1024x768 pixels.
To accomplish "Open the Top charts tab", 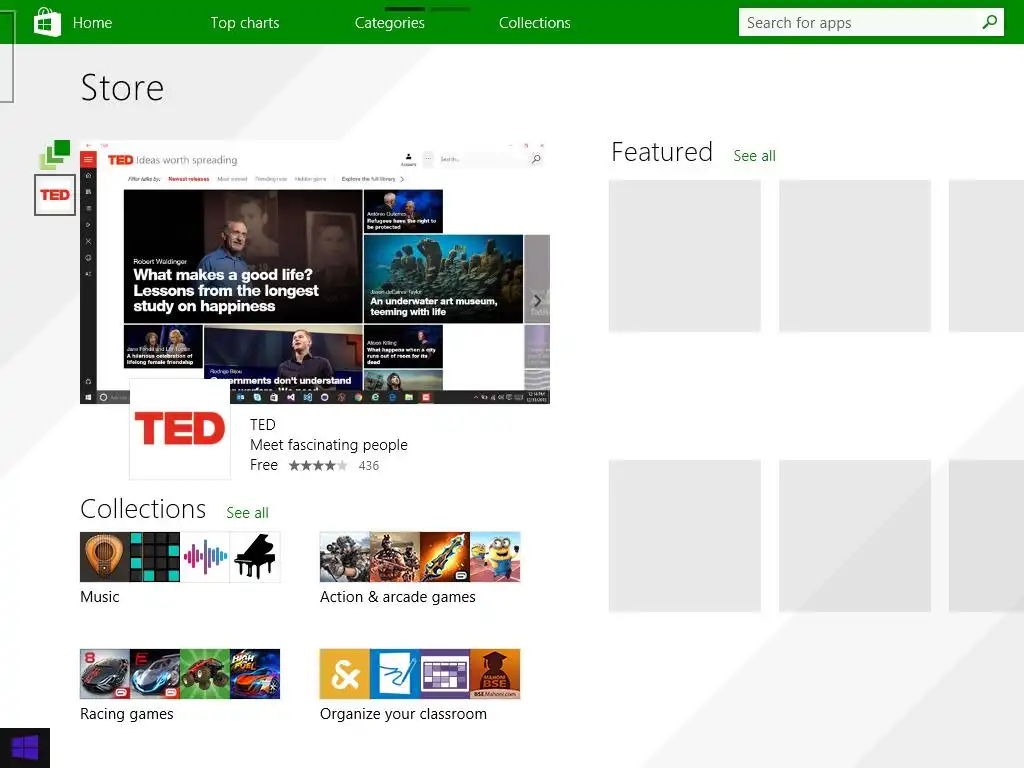I will click(245, 23).
